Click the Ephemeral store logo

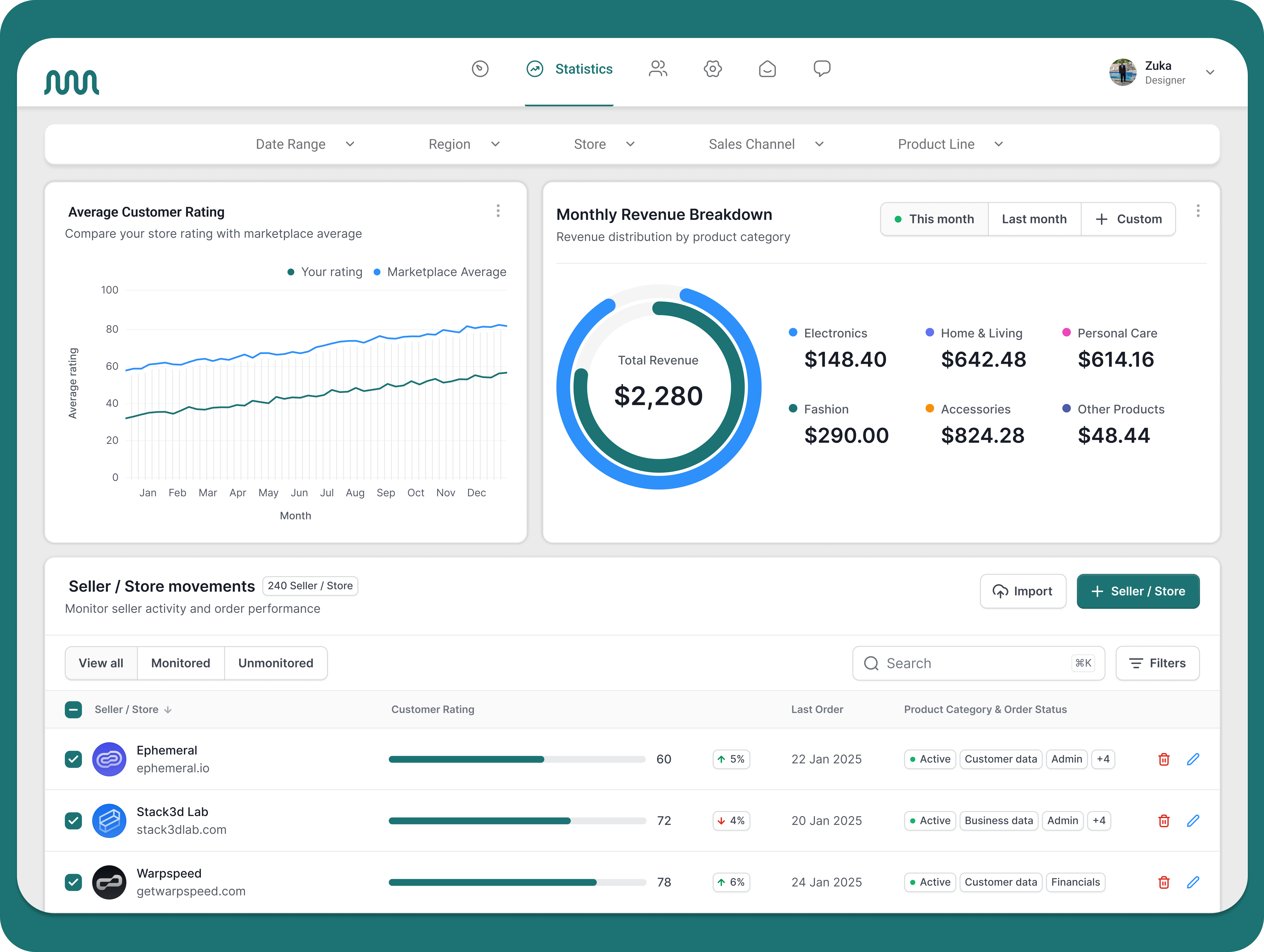point(109,759)
